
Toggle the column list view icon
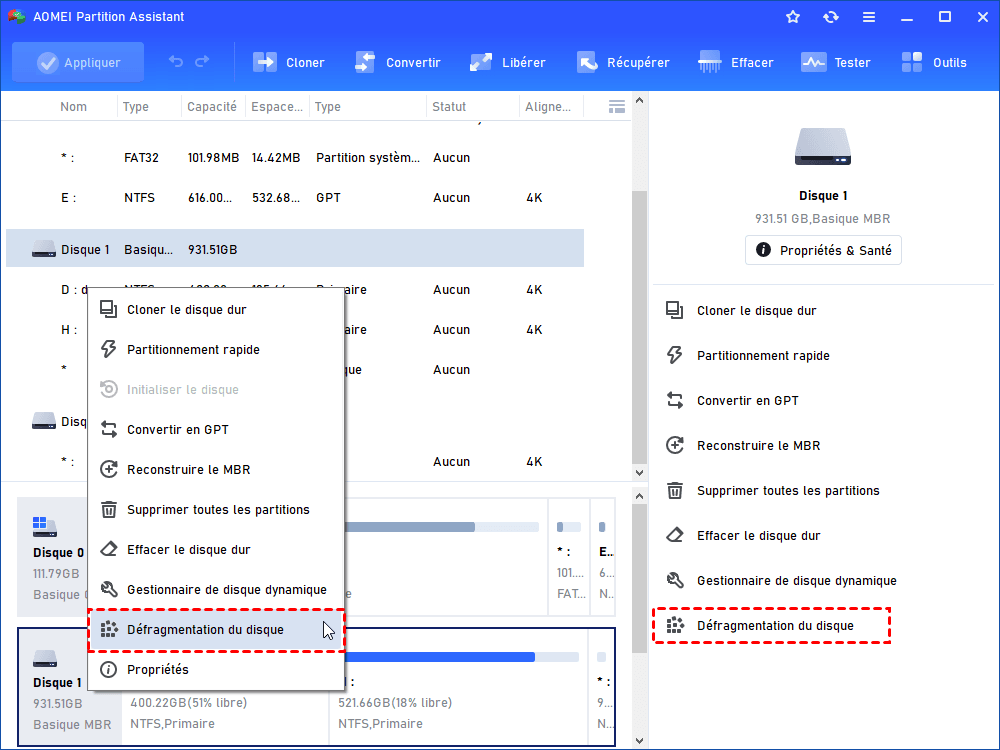tap(617, 107)
